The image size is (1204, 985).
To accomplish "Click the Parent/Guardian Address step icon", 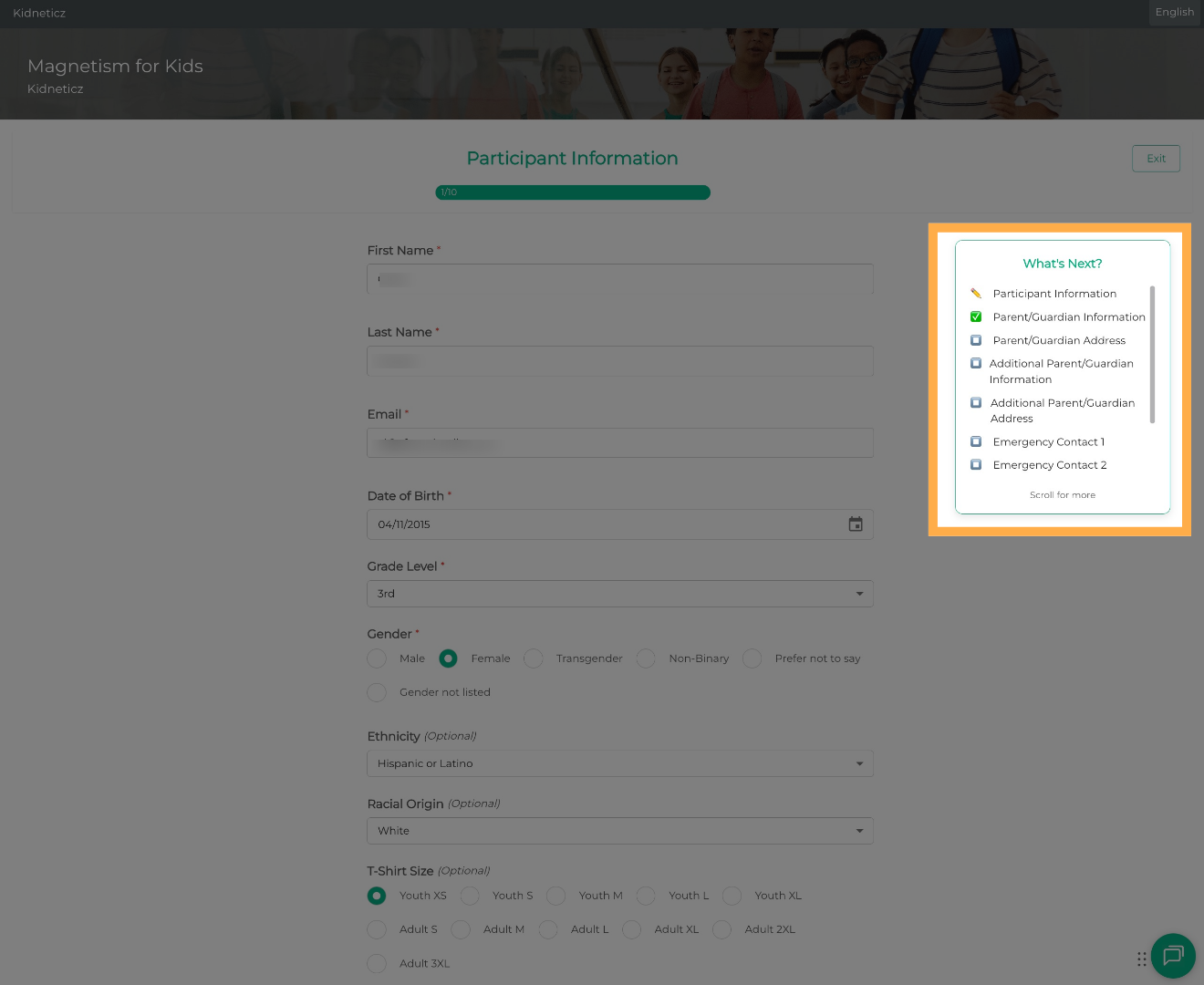I will 976,340.
